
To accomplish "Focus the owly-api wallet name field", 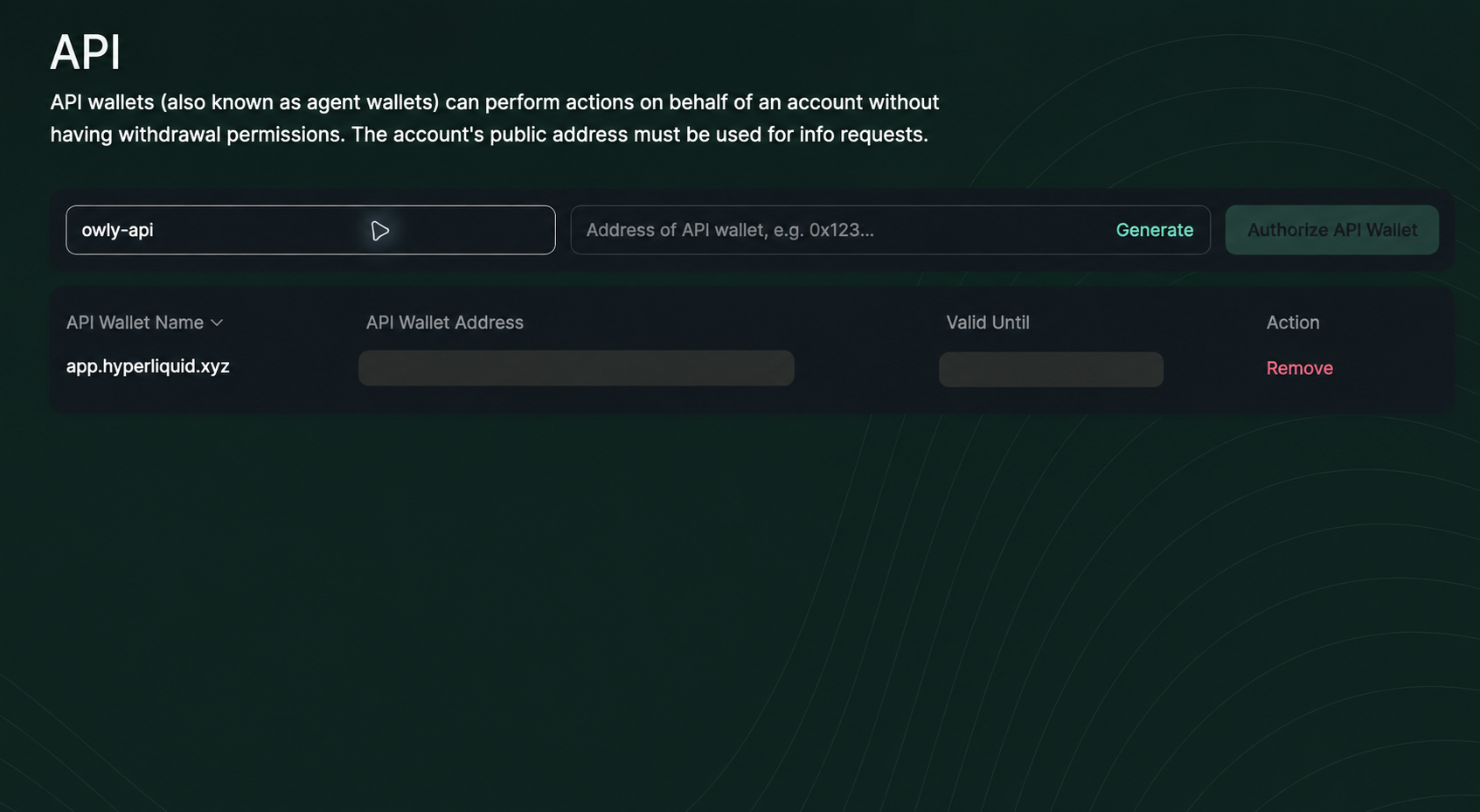I will [x=310, y=230].
